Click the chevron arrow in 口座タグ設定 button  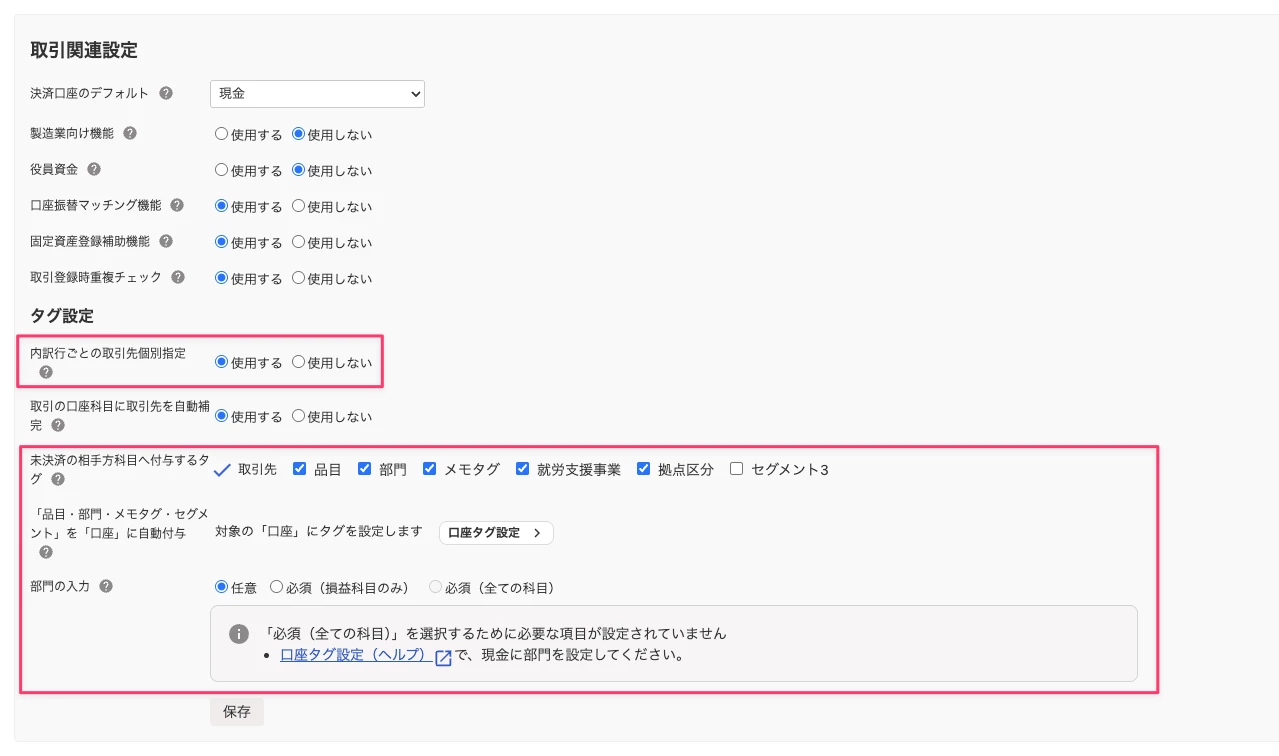[537, 533]
